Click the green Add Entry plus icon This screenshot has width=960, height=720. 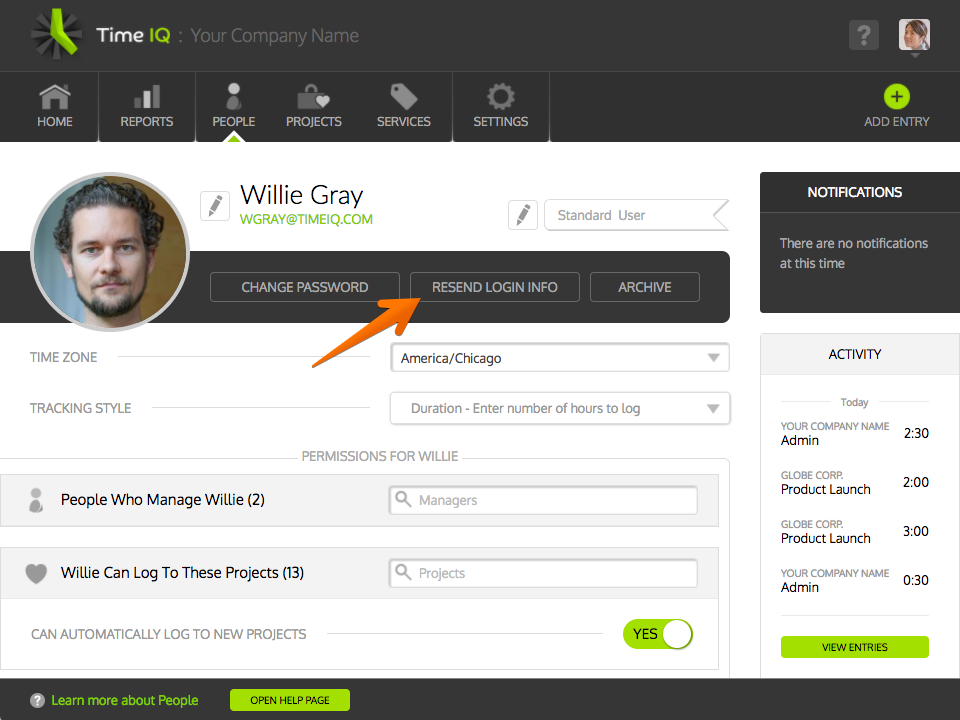click(897, 97)
